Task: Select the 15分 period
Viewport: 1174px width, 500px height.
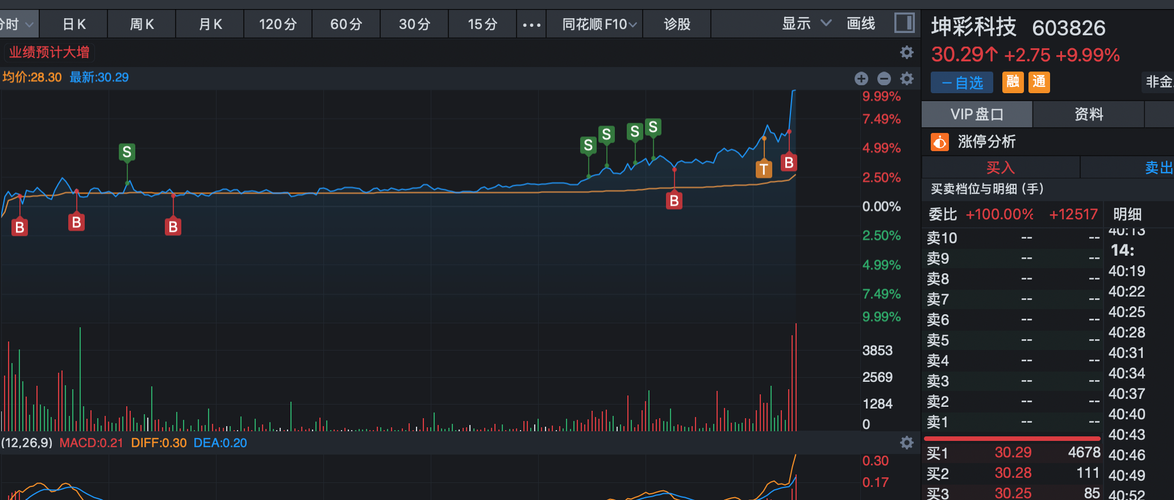Action: coord(482,25)
